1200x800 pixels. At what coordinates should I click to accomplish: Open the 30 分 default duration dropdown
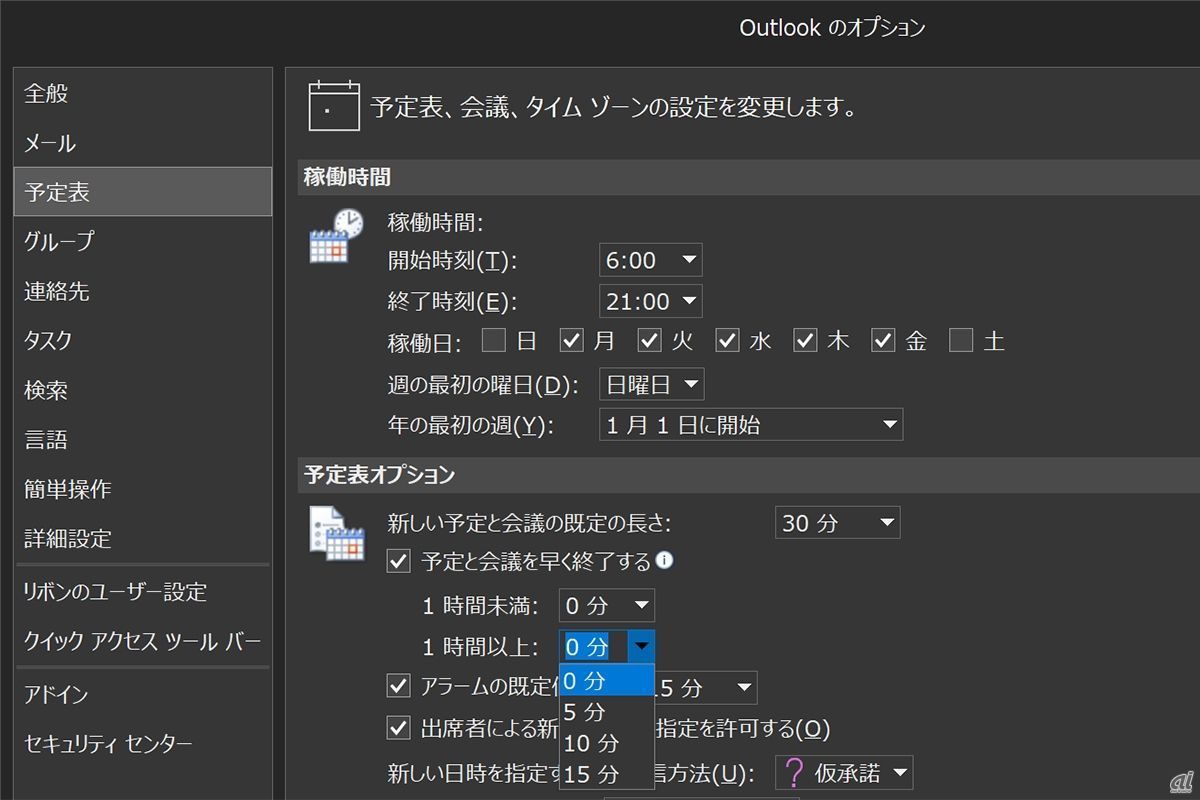(x=837, y=523)
